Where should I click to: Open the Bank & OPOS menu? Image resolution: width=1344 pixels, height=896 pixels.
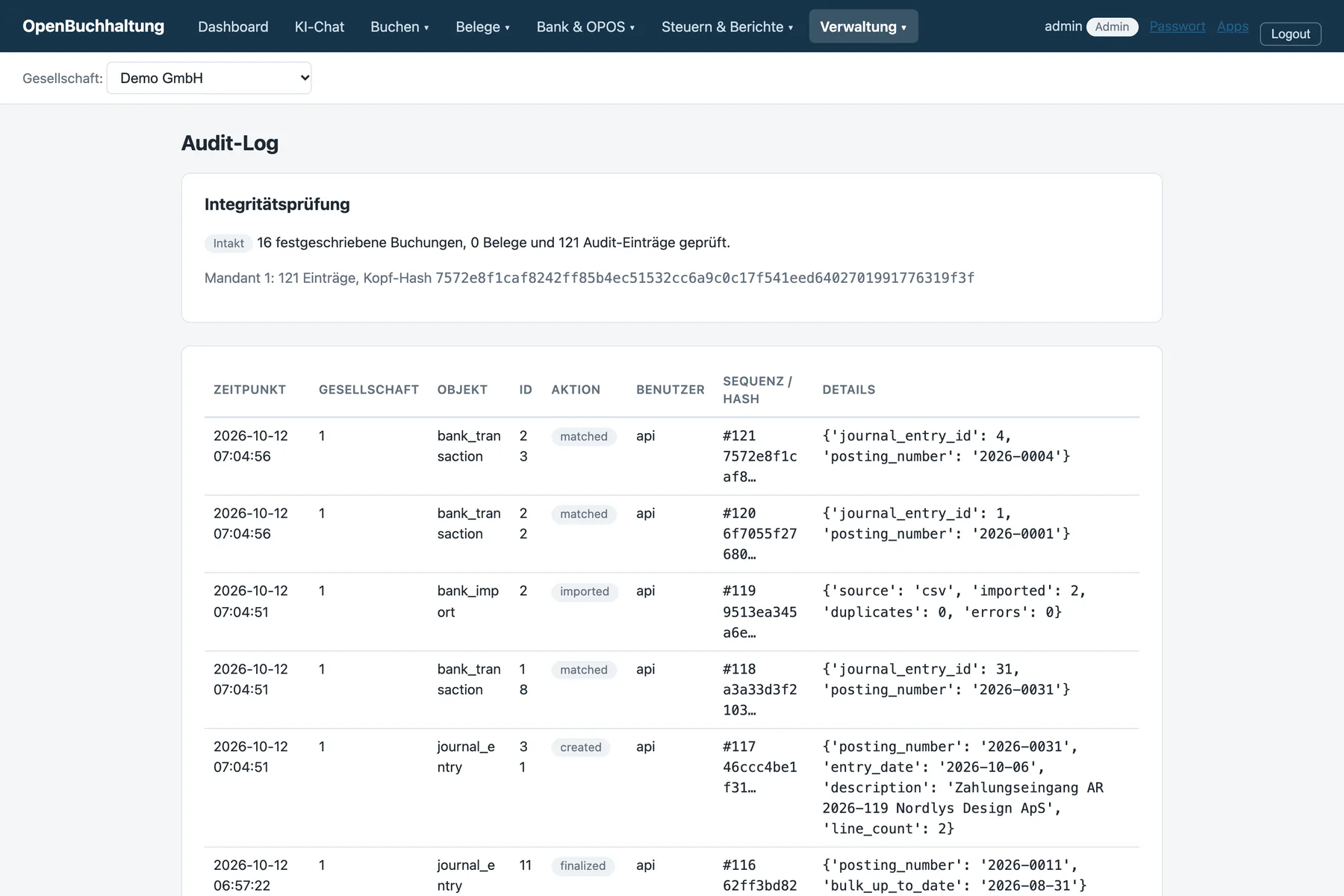(585, 27)
